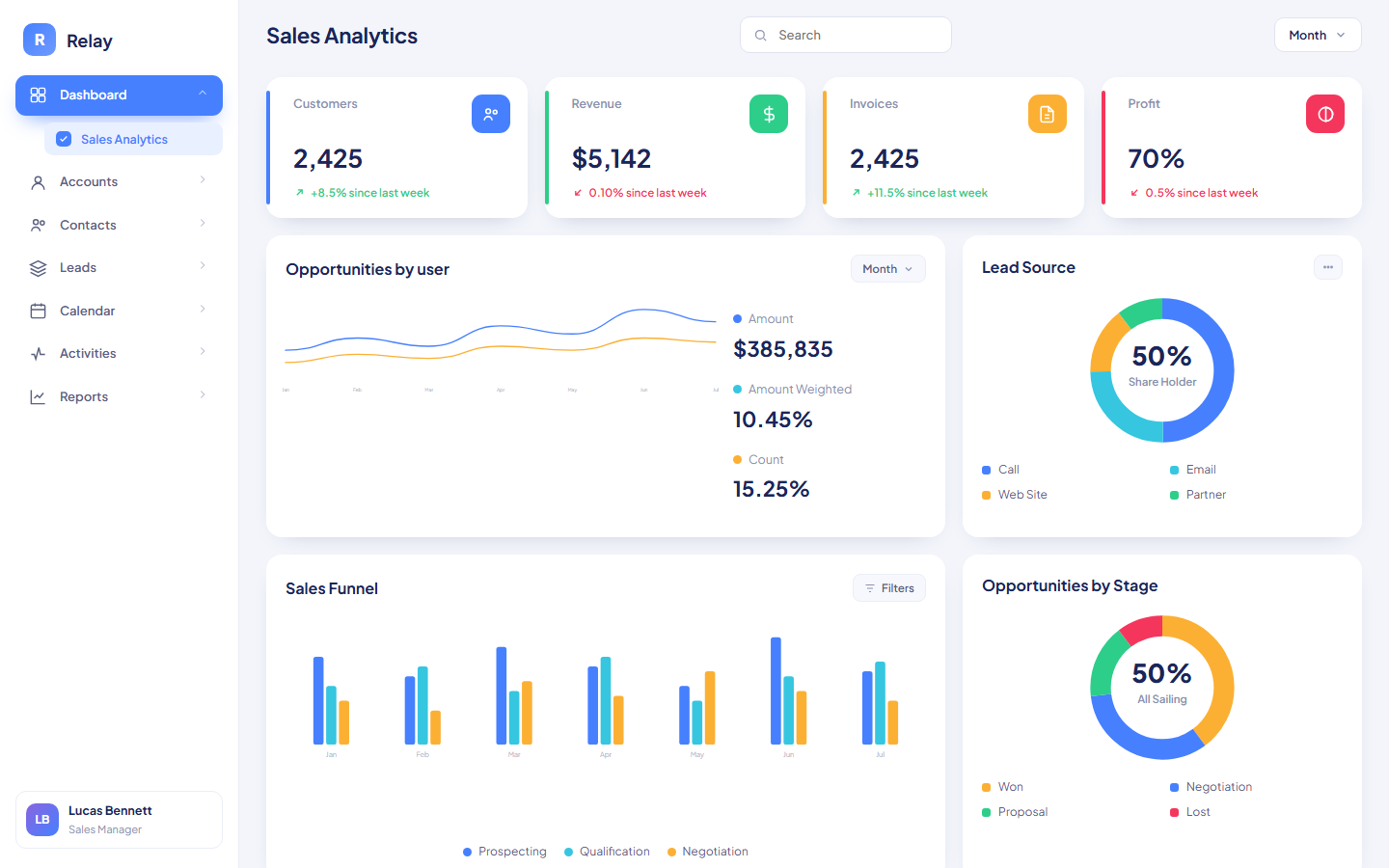Screen dimensions: 1389x868
Task: Click the Invoices document icon
Action: 1048,114
